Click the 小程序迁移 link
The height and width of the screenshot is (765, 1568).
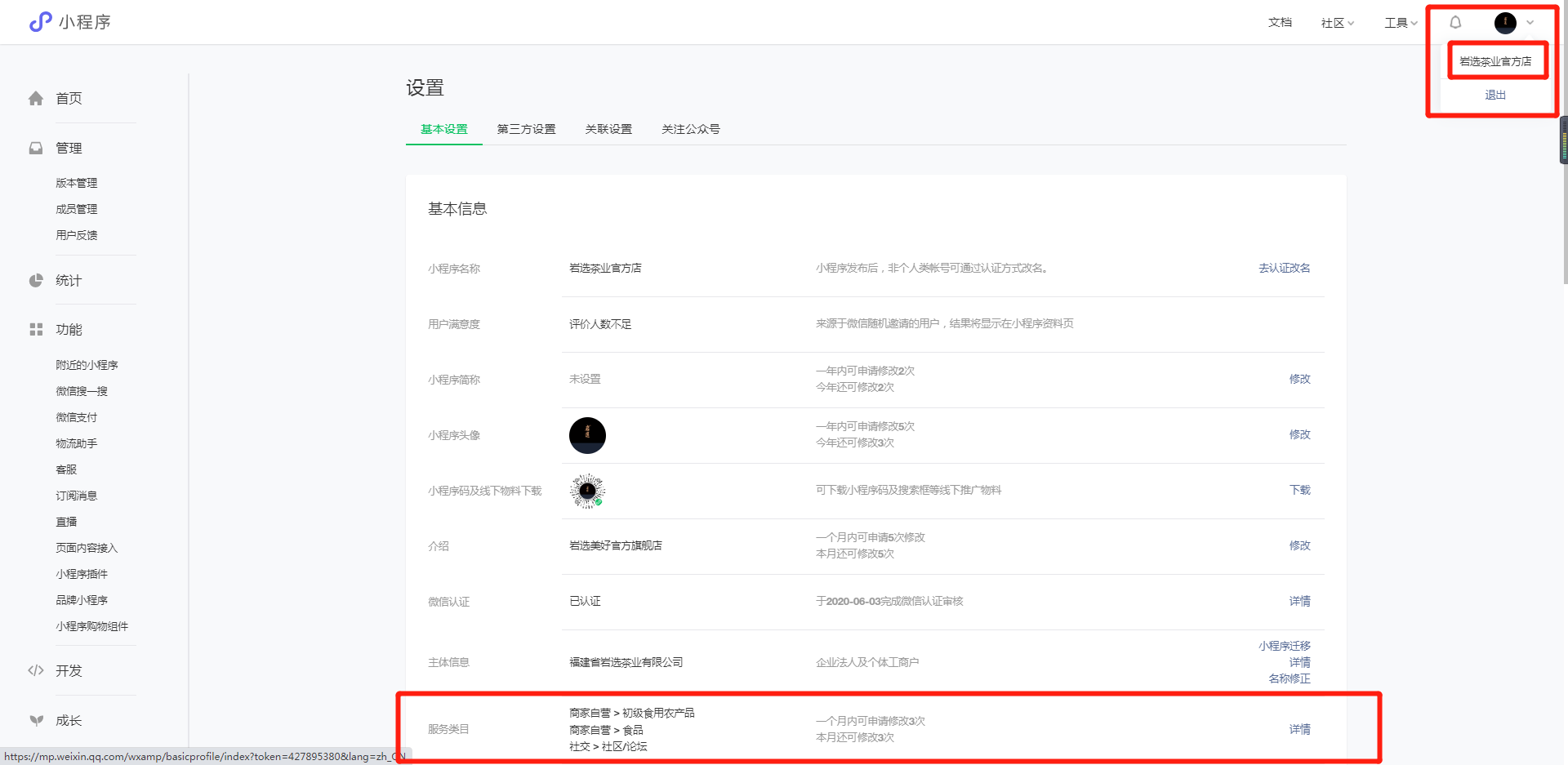pos(1285,646)
